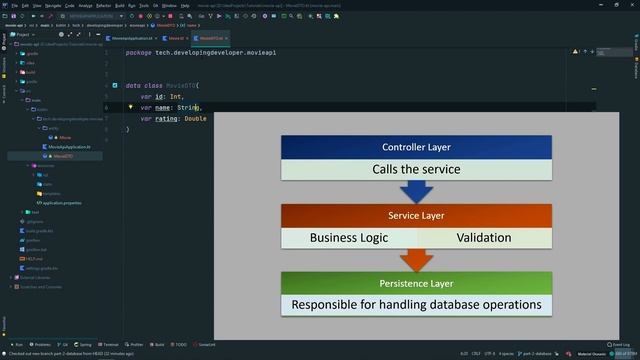Open the Run tool window
The height and width of the screenshot is (360, 640).
(17, 345)
